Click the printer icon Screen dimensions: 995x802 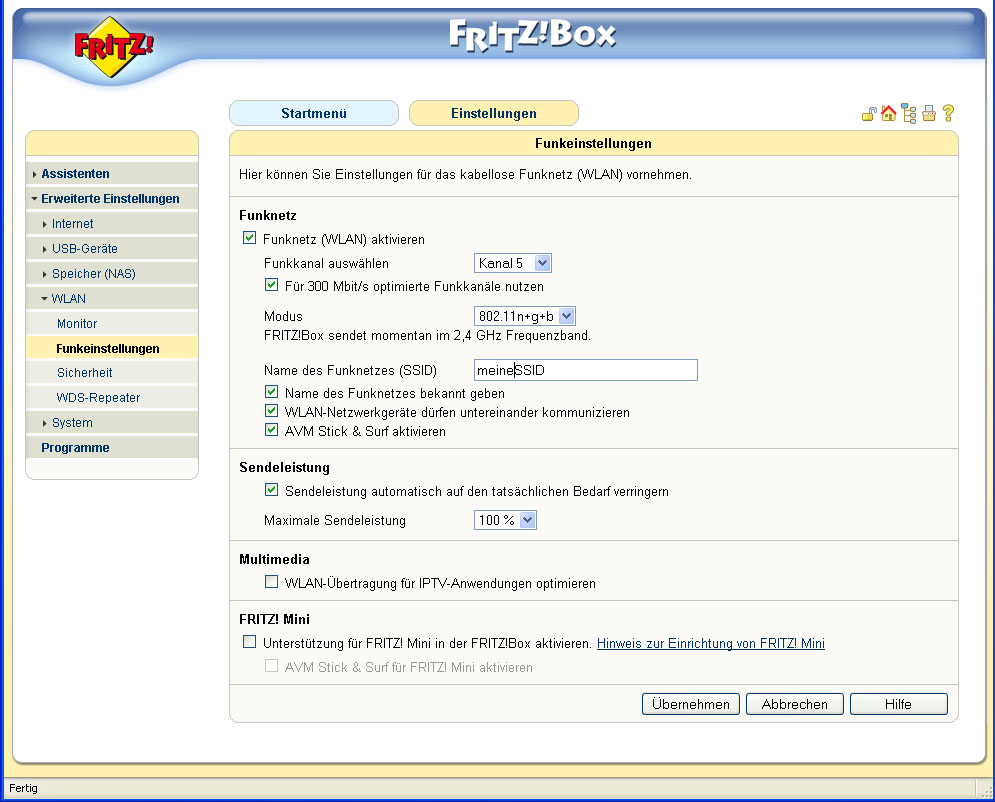point(929,114)
